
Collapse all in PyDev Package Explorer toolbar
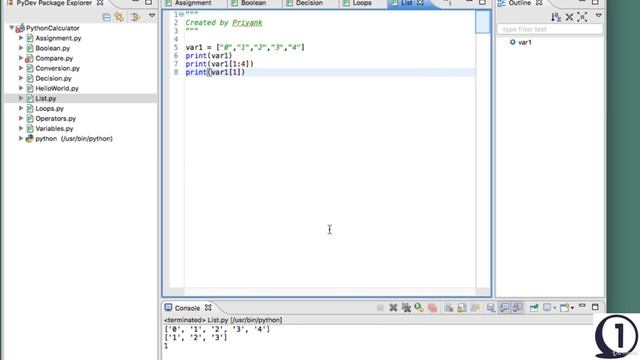pyautogui.click(x=106, y=17)
